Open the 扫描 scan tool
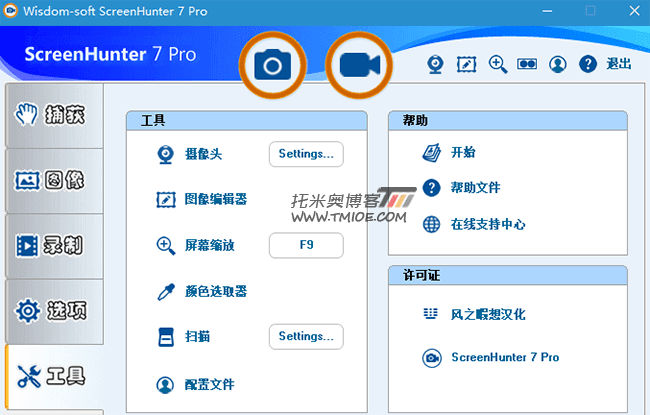The image size is (650, 415). pyautogui.click(x=197, y=337)
